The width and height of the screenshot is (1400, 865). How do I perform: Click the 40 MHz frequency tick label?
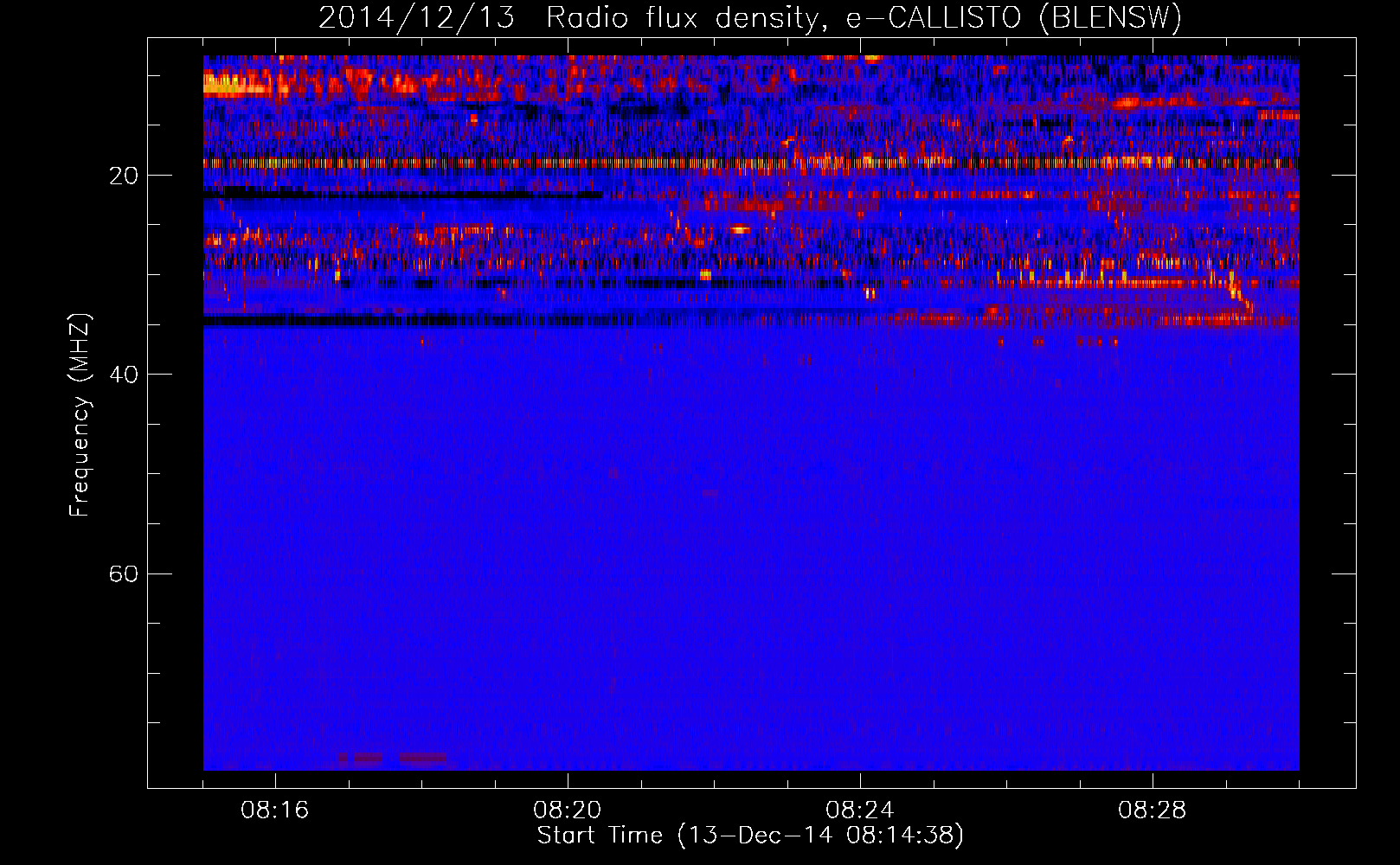(x=124, y=375)
